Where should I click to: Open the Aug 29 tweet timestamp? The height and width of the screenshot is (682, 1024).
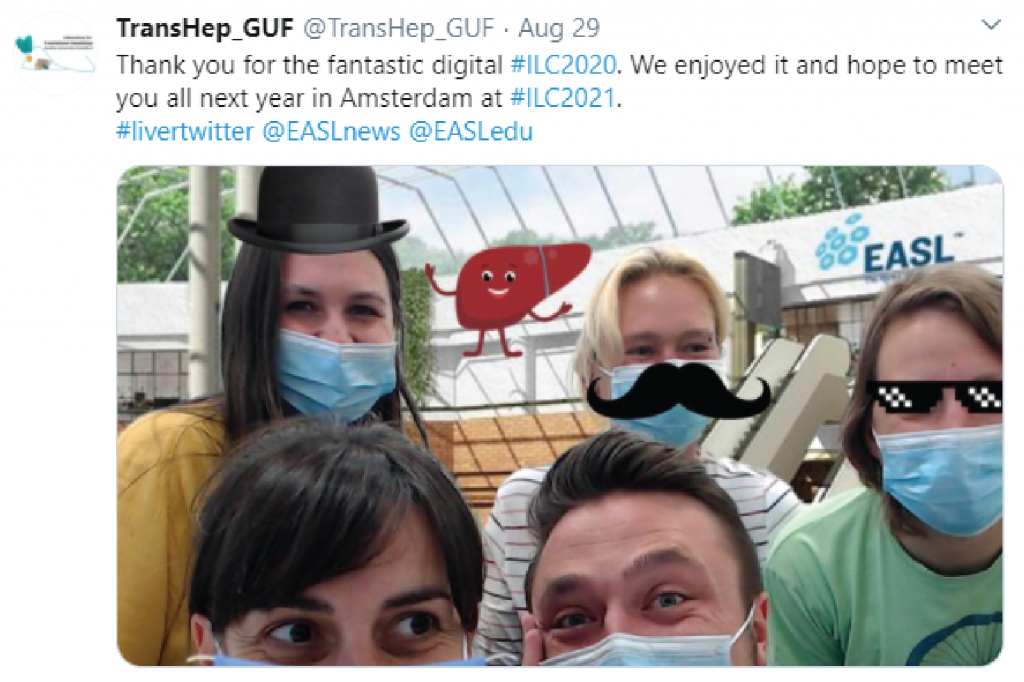click(x=559, y=28)
